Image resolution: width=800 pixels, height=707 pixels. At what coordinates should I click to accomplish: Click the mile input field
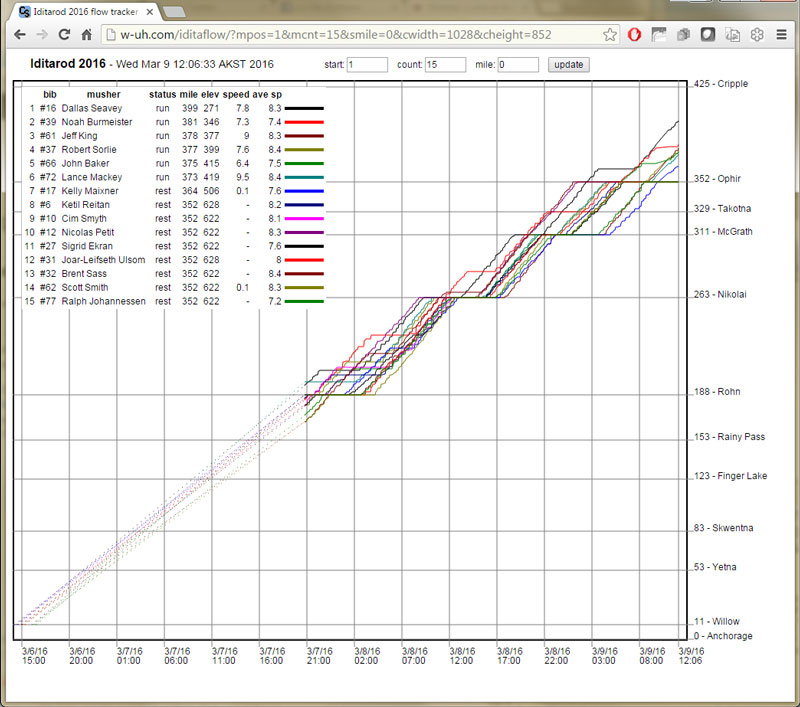click(x=518, y=65)
